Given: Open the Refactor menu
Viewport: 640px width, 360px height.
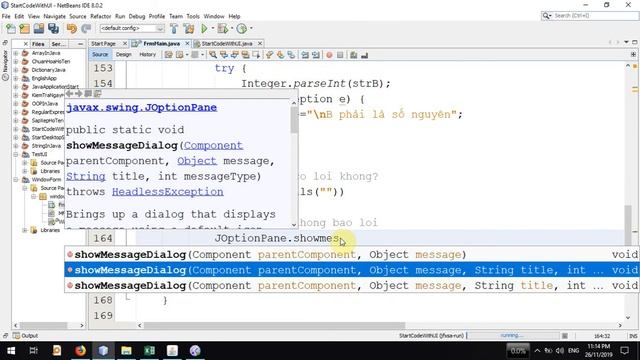Looking at the screenshot, I should click(100, 16).
